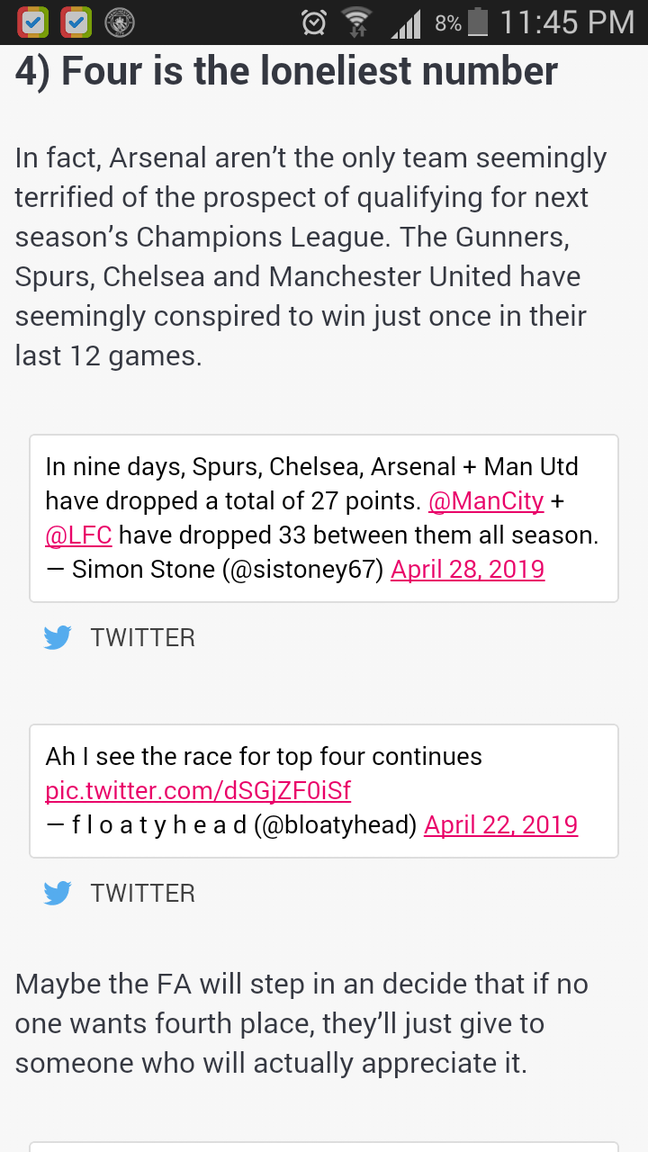This screenshot has width=648, height=1152.
Task: Tap the Twitter bird icon under first tweet
Action: point(58,636)
